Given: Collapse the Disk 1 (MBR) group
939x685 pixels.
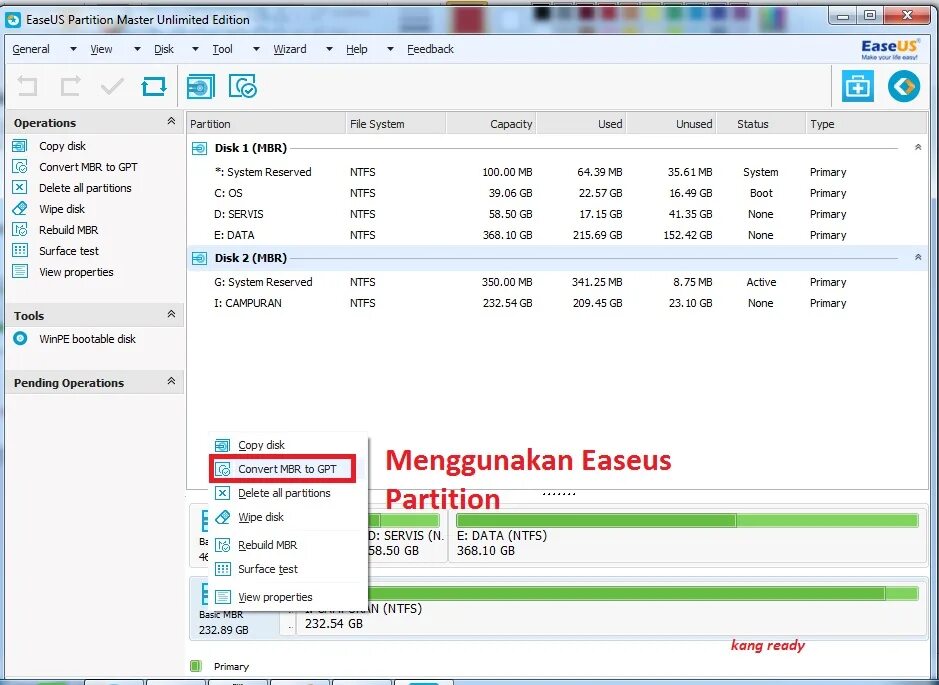Looking at the screenshot, I should [x=917, y=147].
